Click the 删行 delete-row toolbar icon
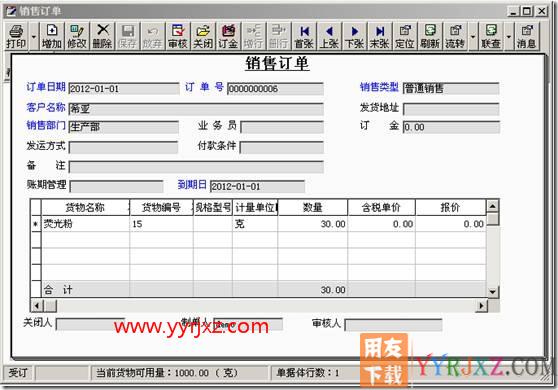 pos(279,36)
